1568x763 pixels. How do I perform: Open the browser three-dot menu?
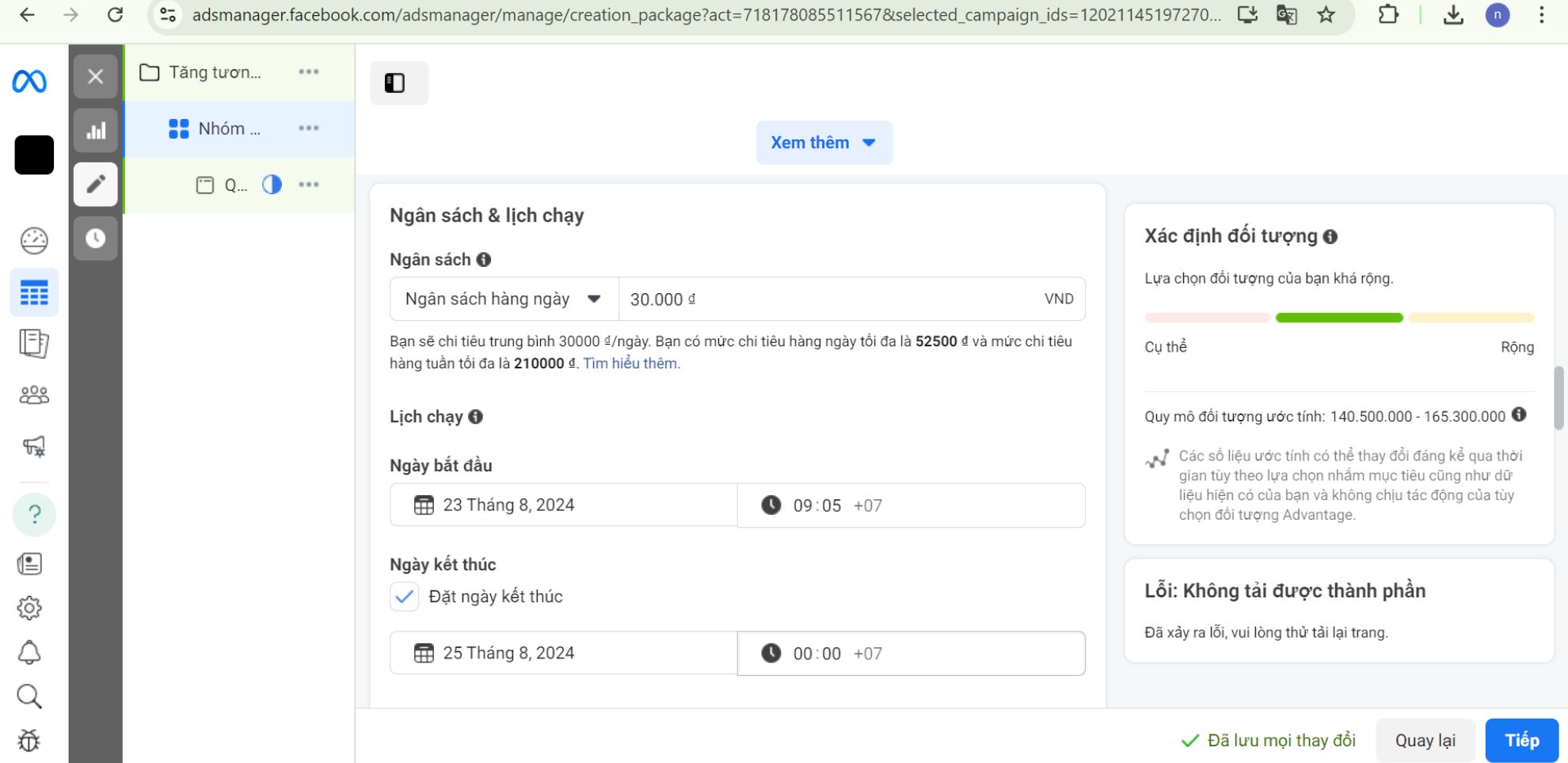pos(1541,15)
